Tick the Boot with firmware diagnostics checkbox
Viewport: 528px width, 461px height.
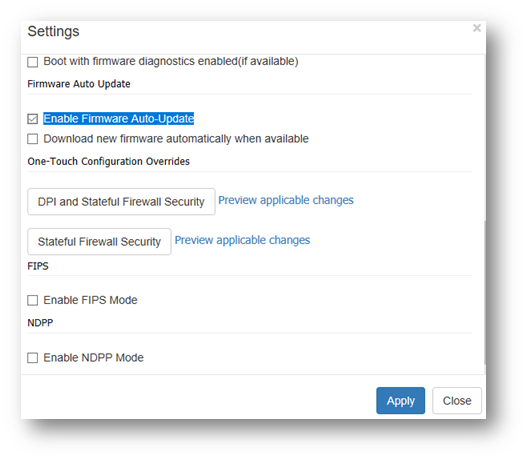[x=33, y=62]
